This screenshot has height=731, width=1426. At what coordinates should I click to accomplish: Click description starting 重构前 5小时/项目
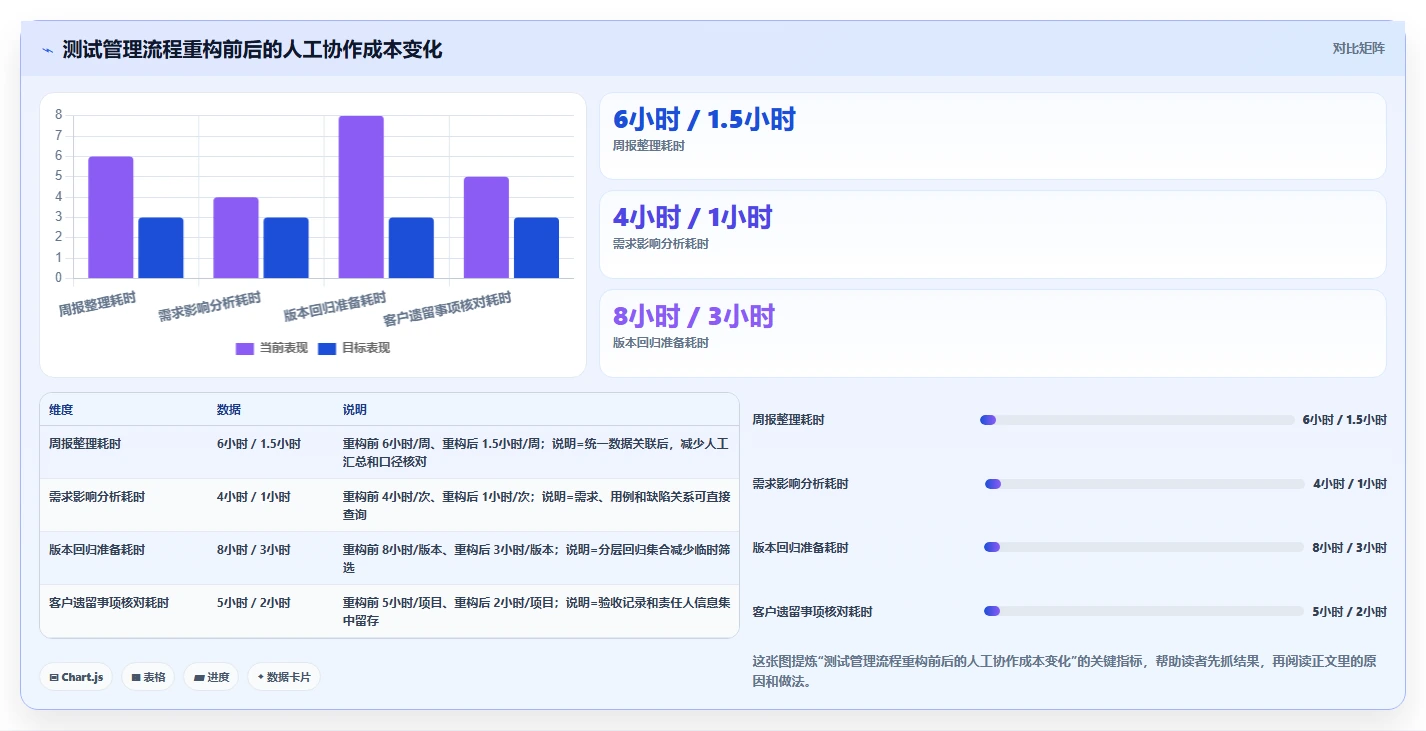point(536,611)
